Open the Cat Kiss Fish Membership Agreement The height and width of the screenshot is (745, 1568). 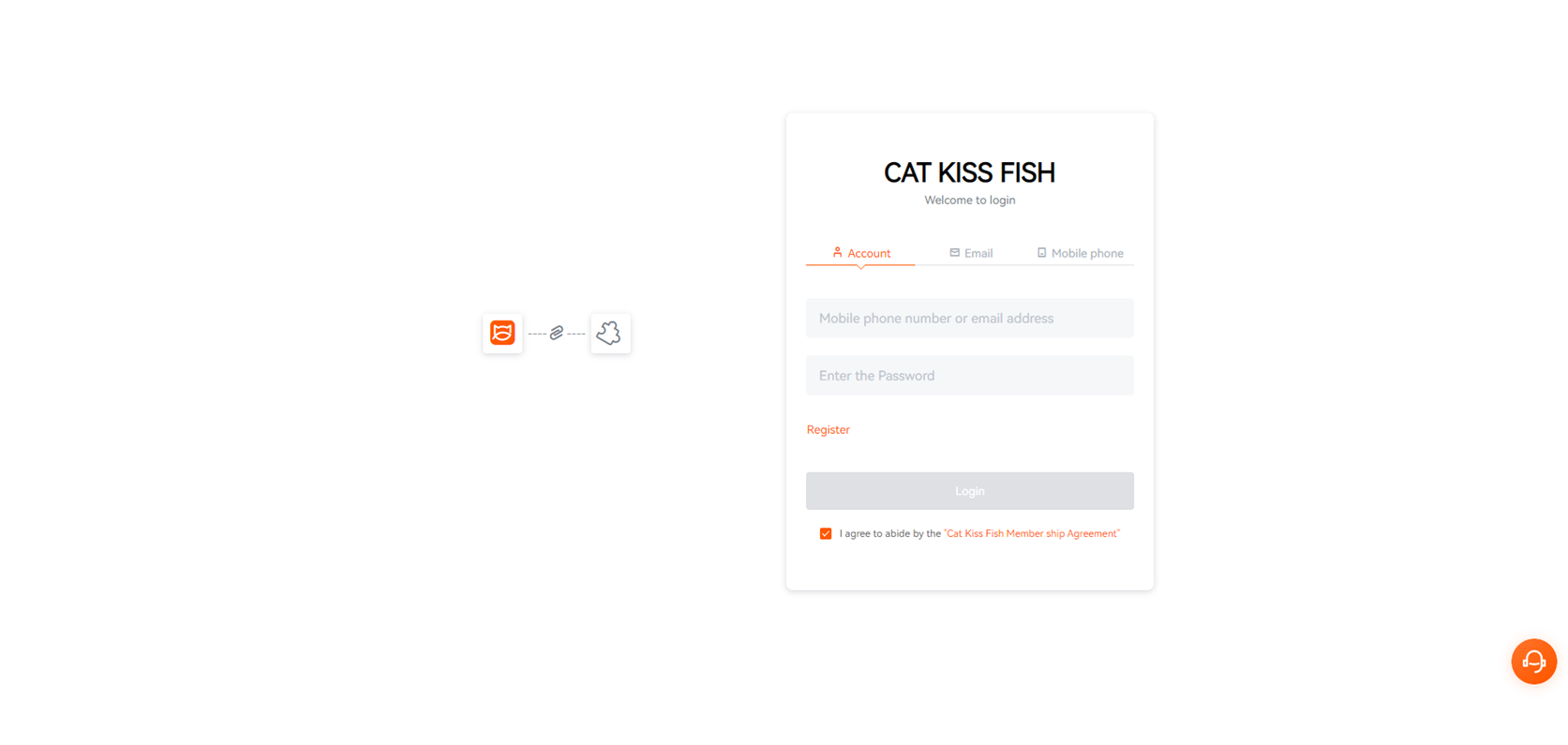[1032, 533]
